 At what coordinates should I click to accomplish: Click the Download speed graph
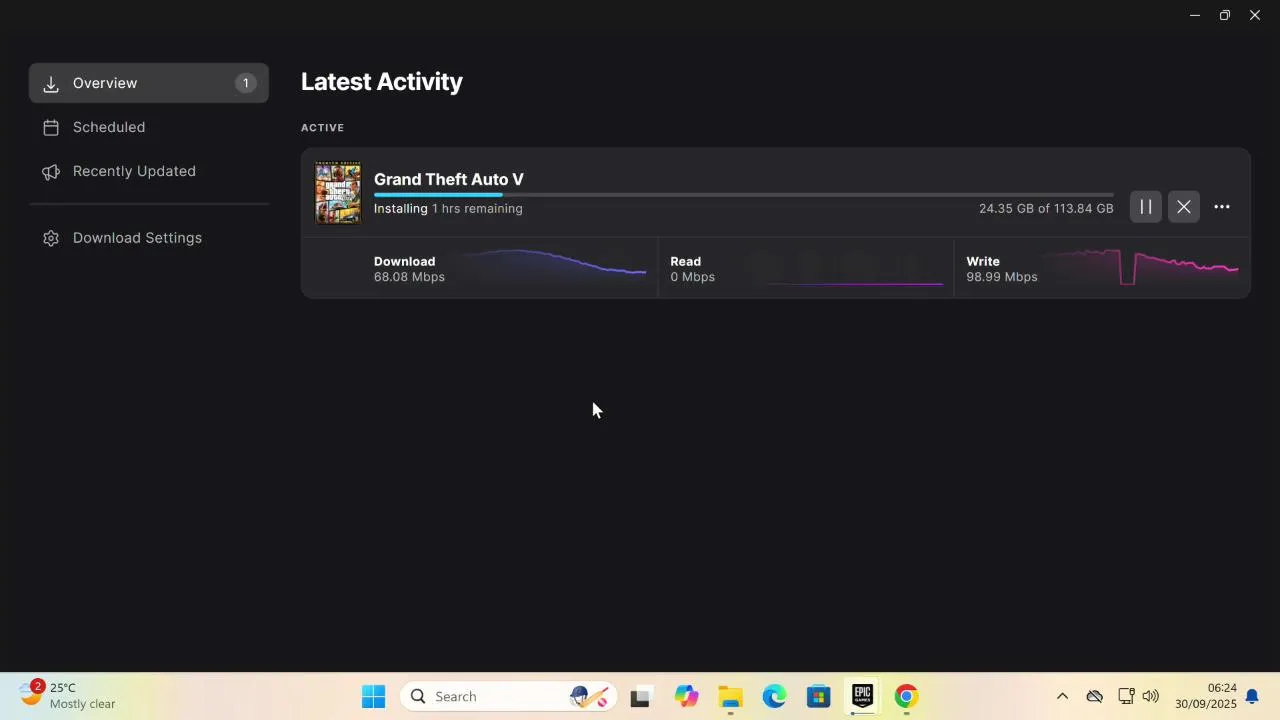point(552,263)
